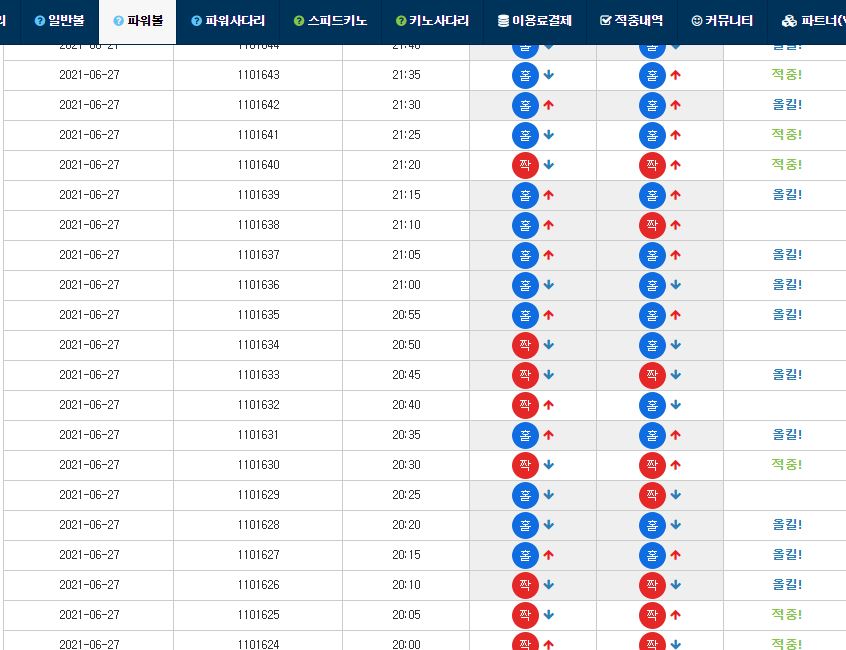Click second blue 홀 badge in row 1101632
This screenshot has height=650, width=846.
652,405
